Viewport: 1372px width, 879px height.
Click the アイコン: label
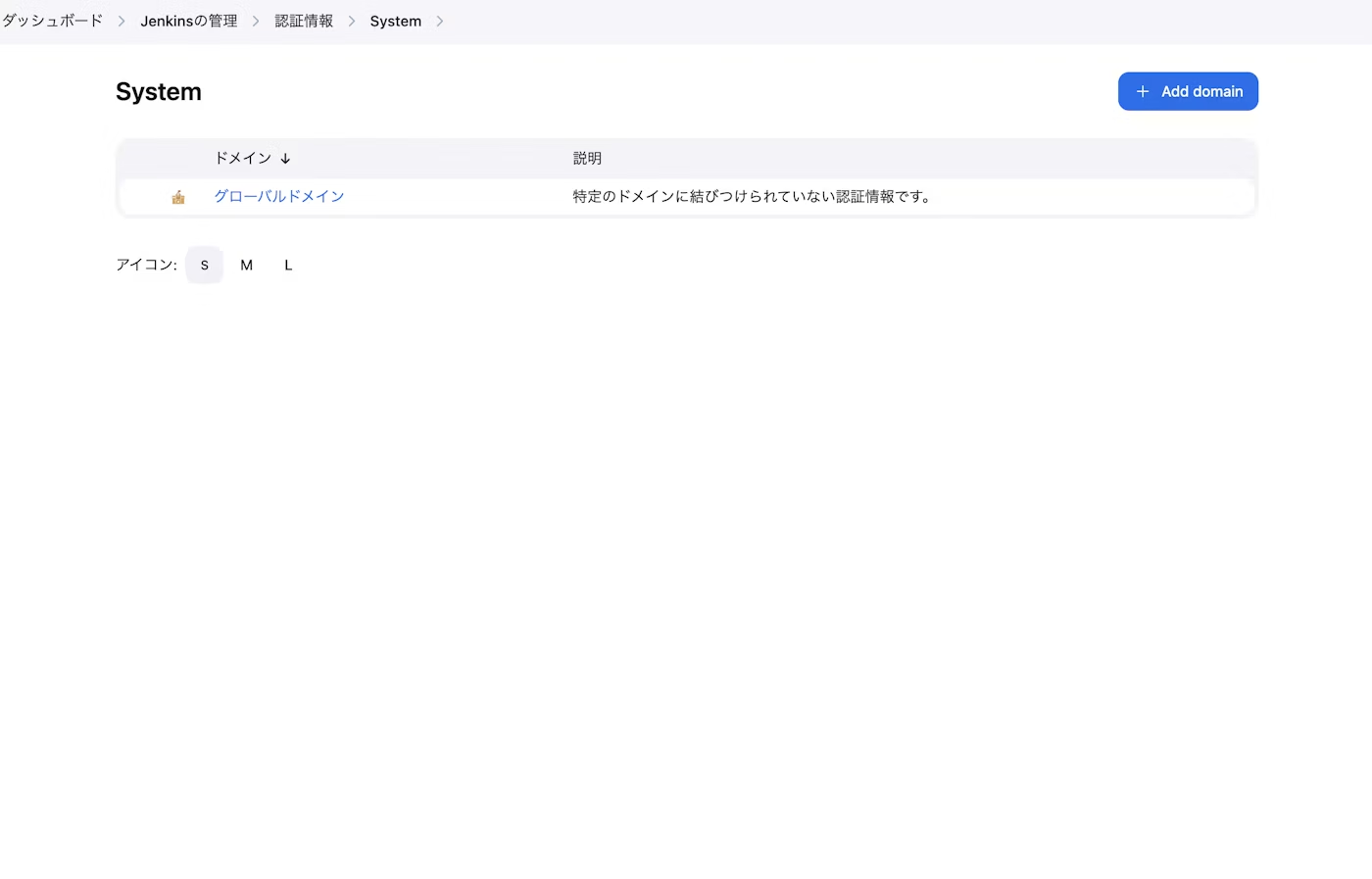click(x=146, y=265)
